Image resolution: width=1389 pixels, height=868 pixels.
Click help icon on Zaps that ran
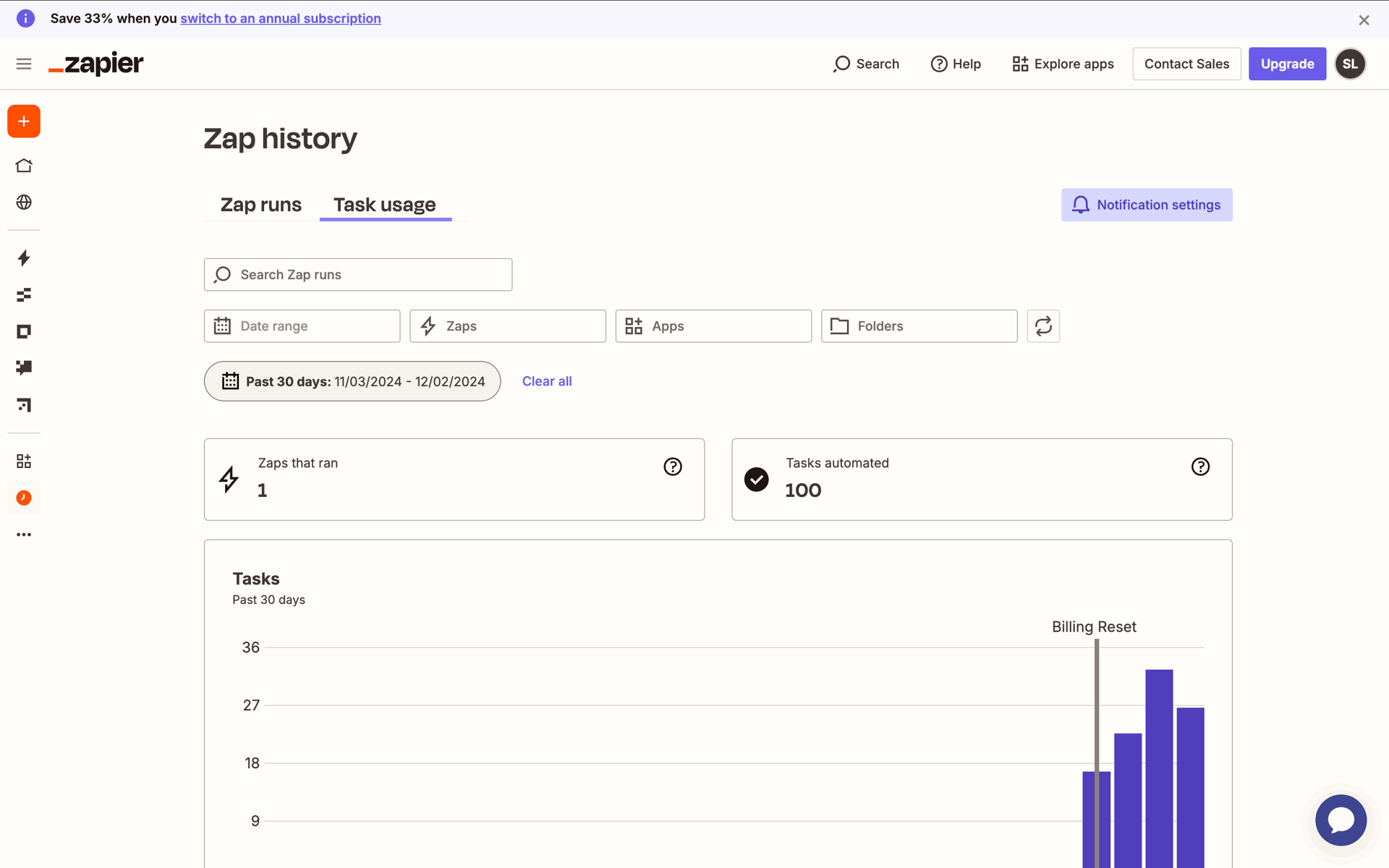(673, 467)
